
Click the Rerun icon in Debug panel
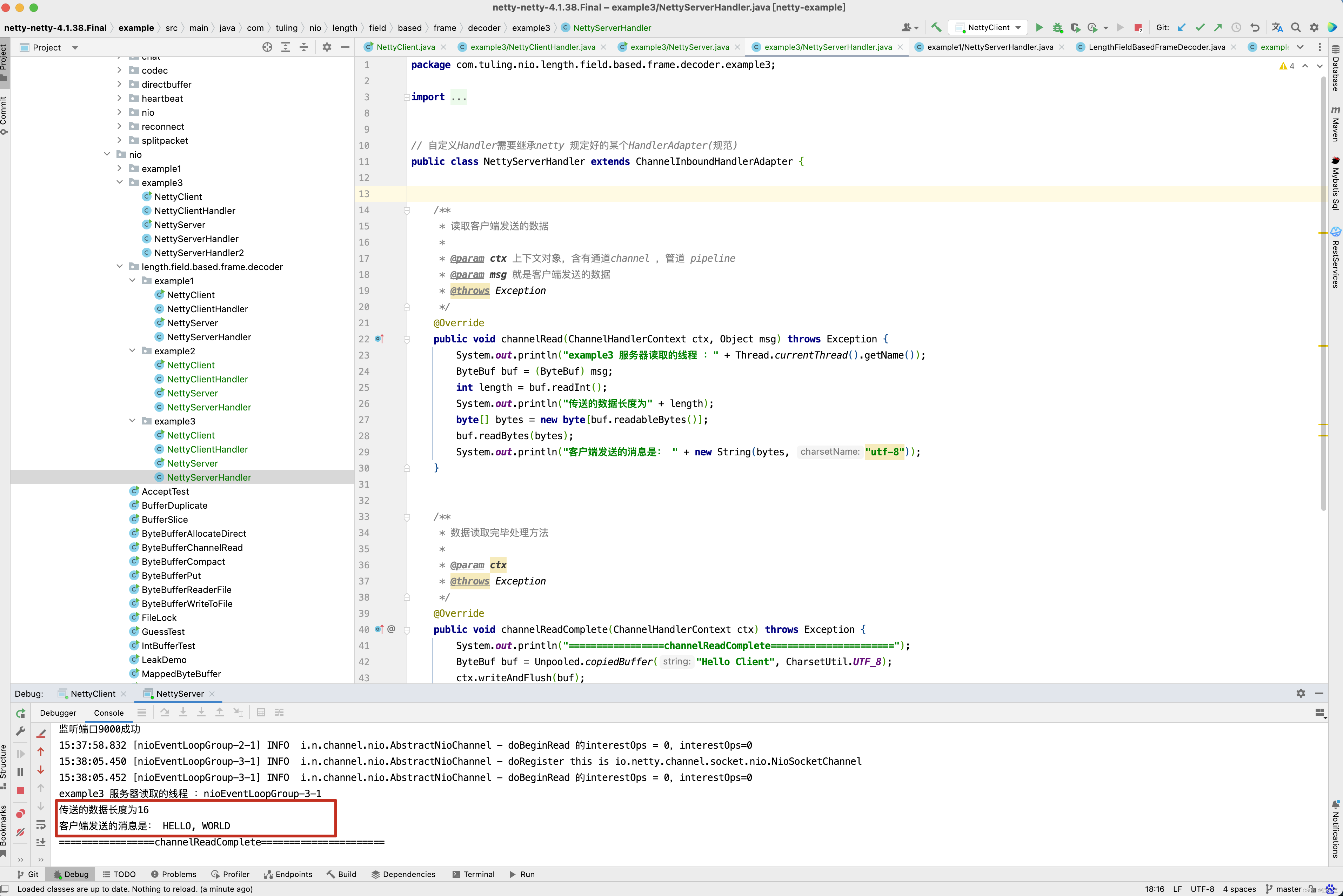point(21,713)
